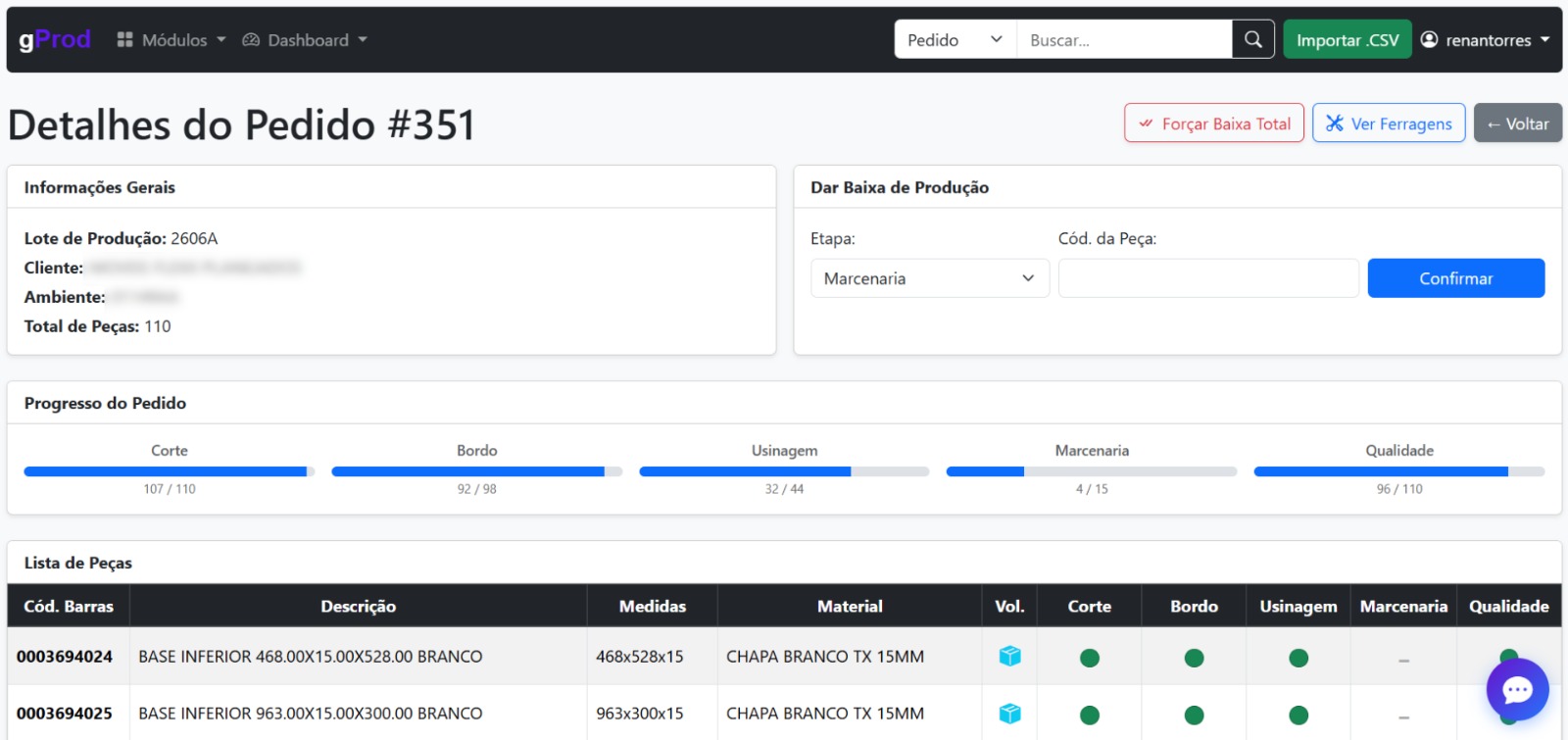Click the search magnifier icon
This screenshot has width=1568, height=740.
coord(1252,39)
